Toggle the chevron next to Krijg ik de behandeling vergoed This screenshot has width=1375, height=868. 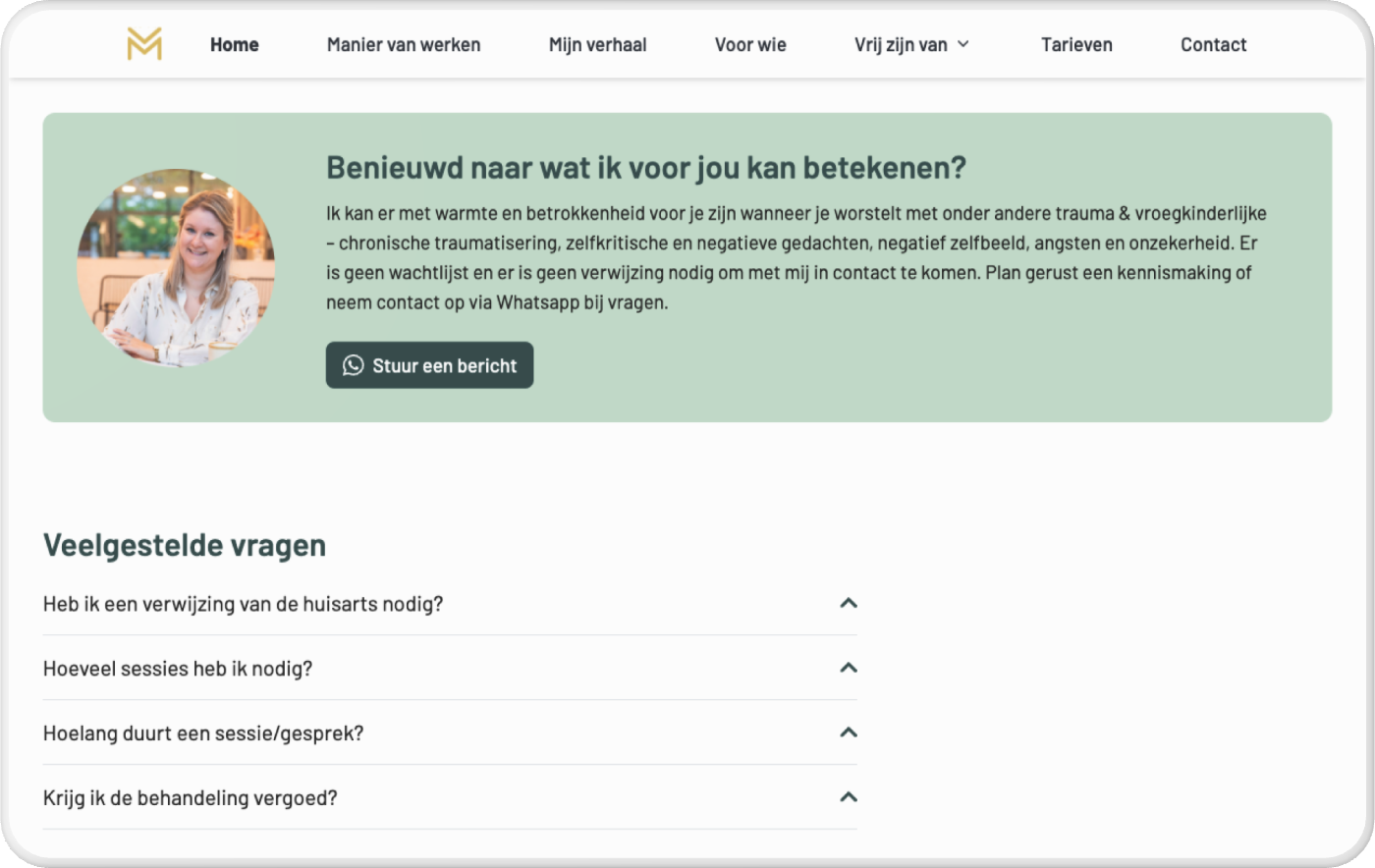(849, 797)
